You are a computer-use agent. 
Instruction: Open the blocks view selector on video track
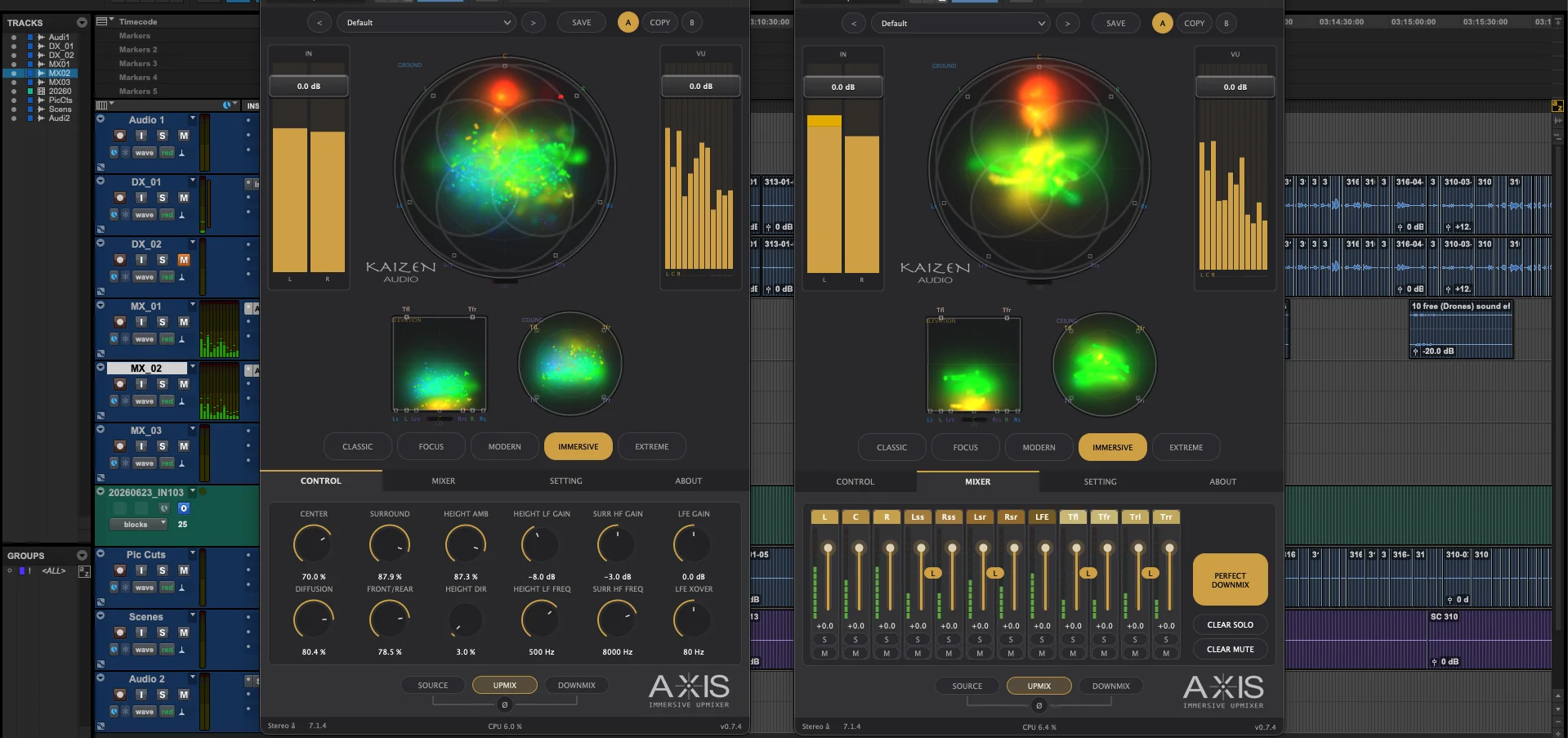tap(139, 525)
